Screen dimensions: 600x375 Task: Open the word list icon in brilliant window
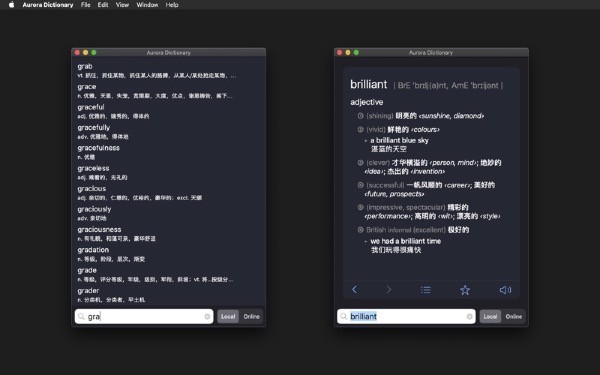pos(426,290)
